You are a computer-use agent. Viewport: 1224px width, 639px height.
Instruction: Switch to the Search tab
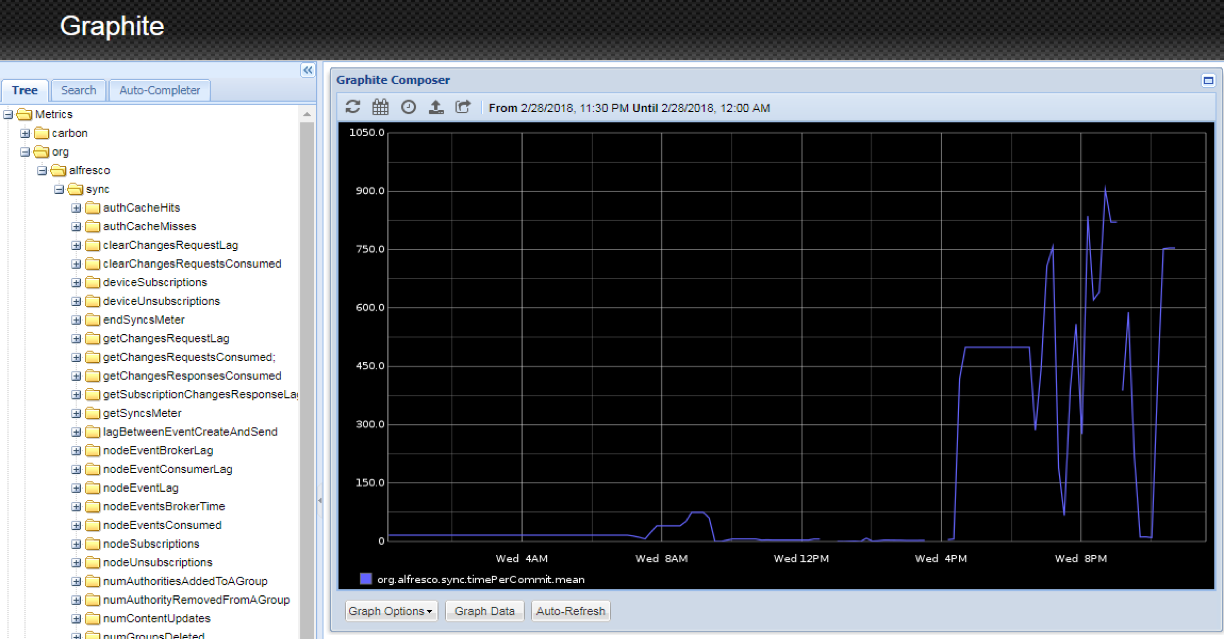pos(78,90)
